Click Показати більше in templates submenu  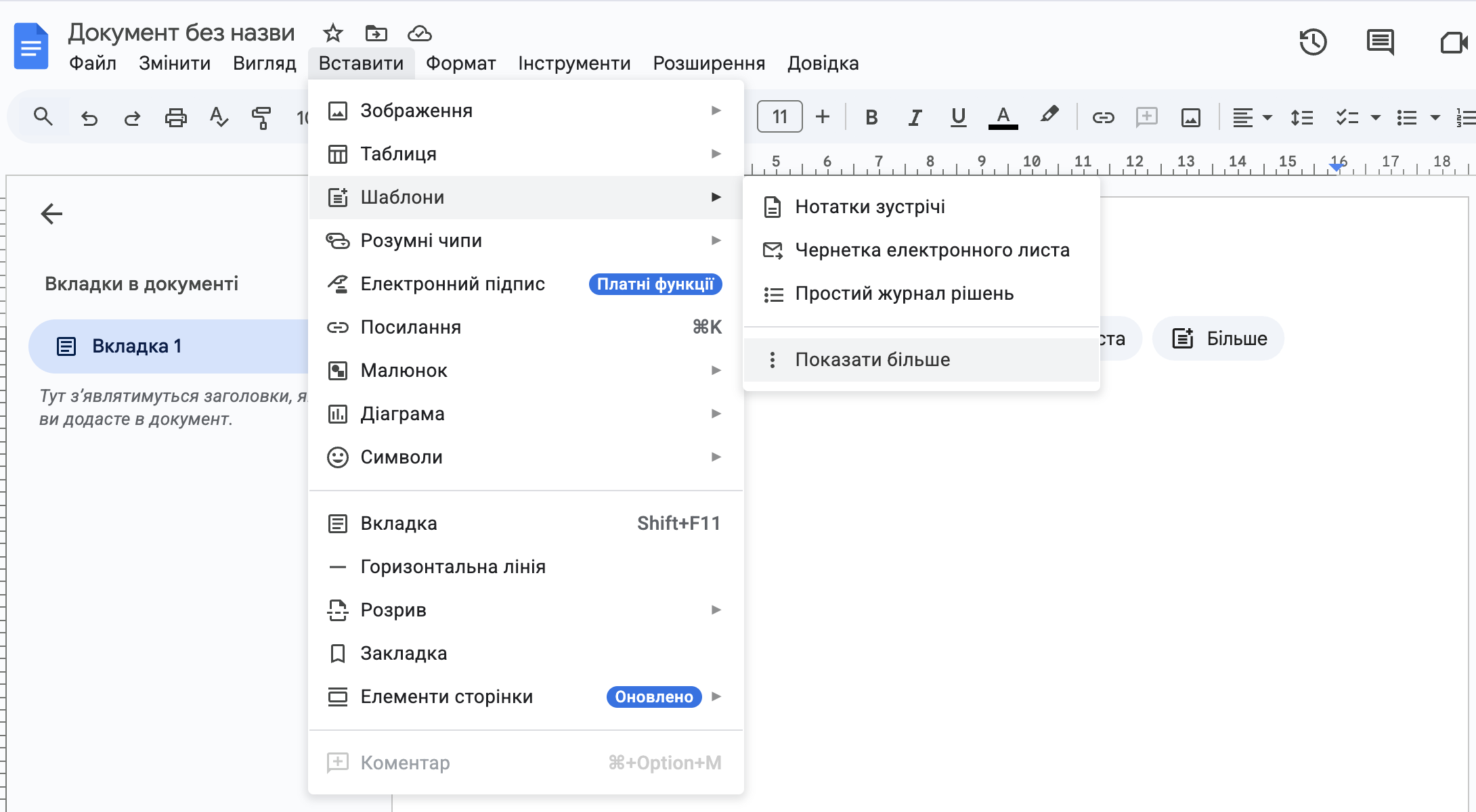(872, 359)
